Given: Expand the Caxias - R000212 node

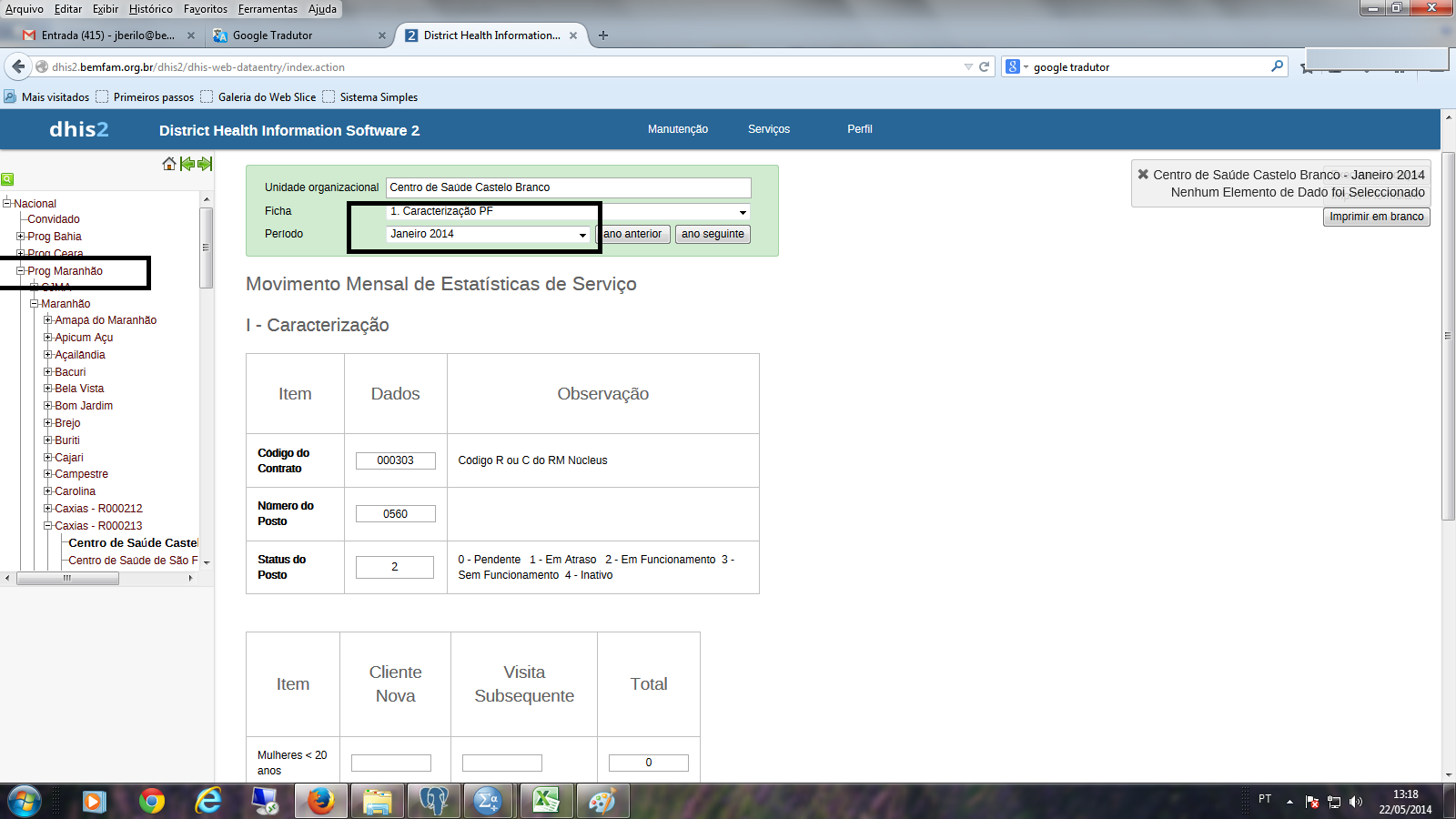Looking at the screenshot, I should point(48,508).
